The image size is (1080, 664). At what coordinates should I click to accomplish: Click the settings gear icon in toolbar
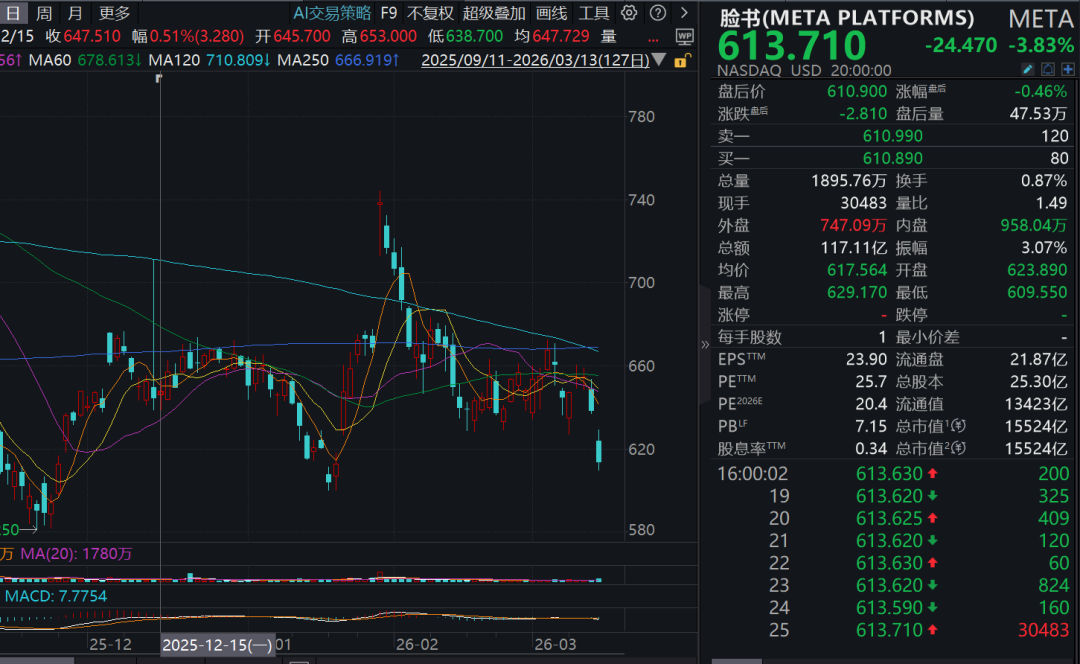628,13
